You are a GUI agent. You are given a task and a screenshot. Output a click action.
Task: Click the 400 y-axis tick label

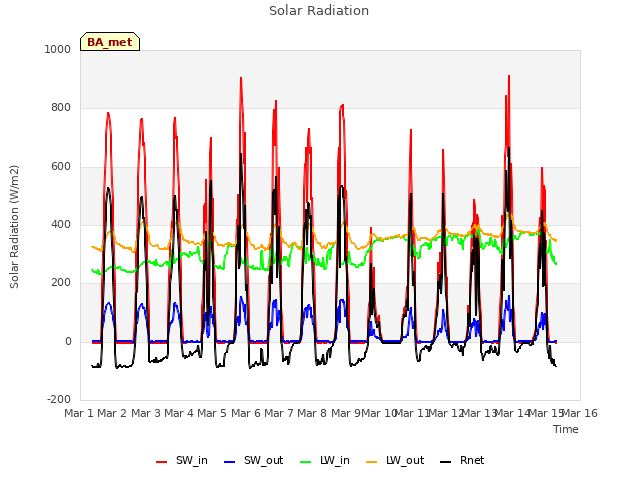61,224
